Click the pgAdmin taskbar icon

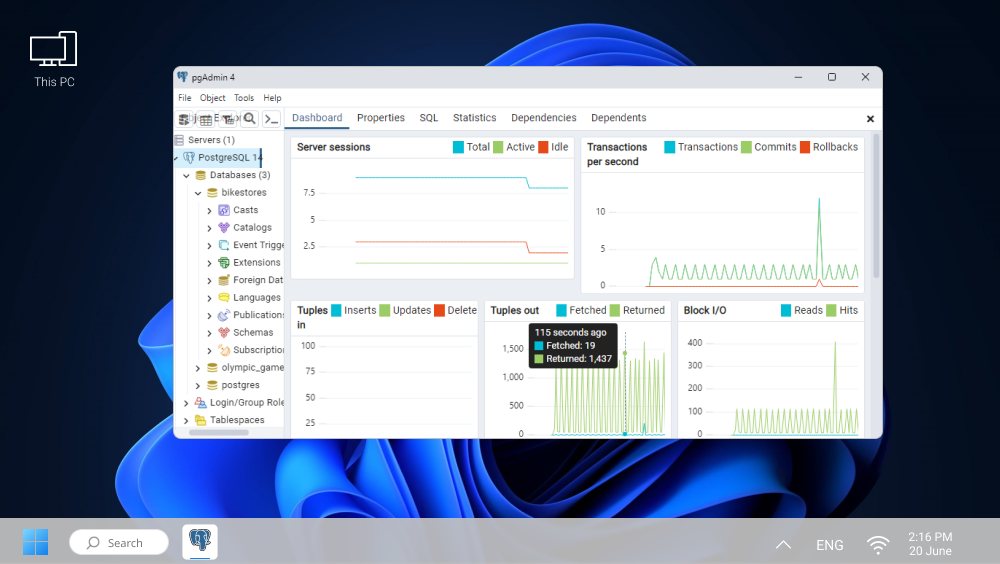coord(200,542)
